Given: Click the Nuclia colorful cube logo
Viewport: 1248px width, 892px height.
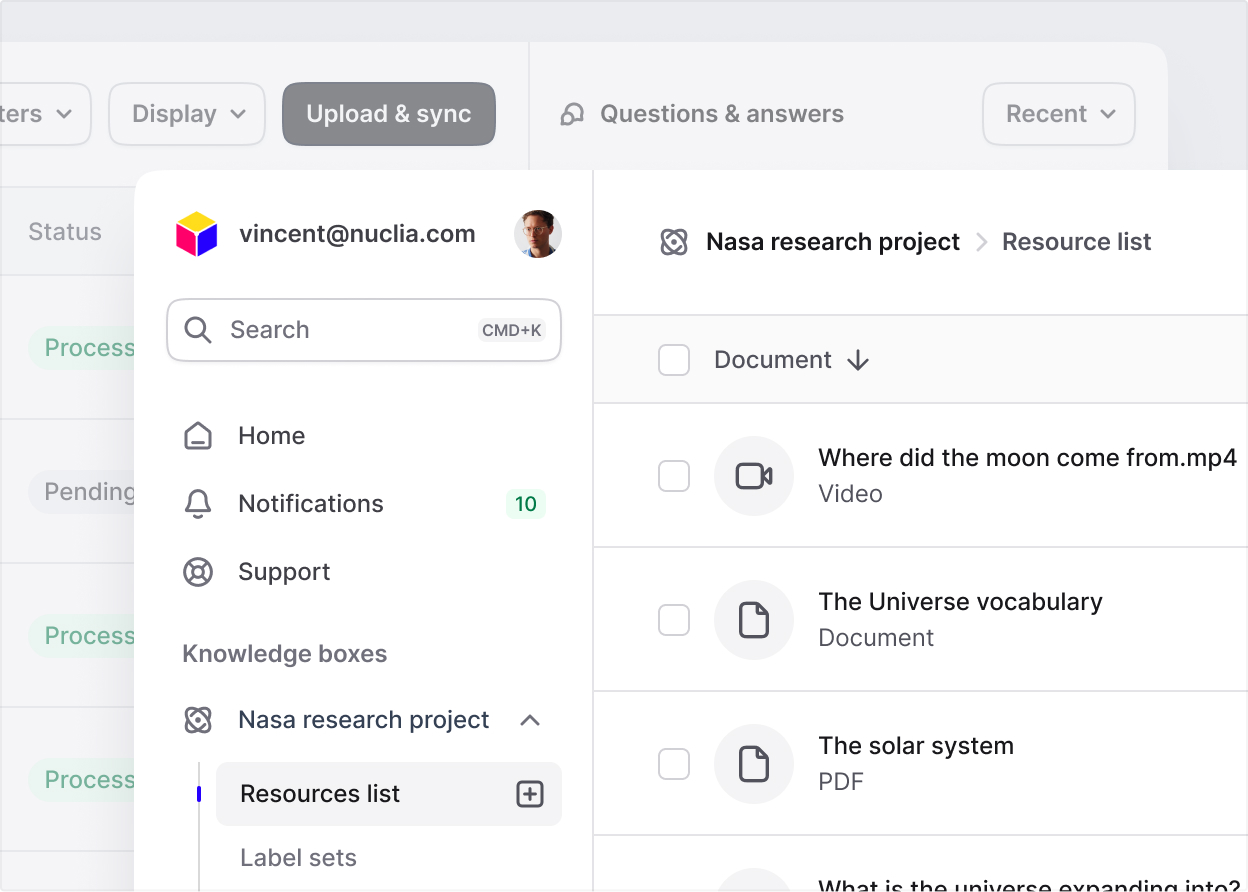Looking at the screenshot, I should 197,235.
